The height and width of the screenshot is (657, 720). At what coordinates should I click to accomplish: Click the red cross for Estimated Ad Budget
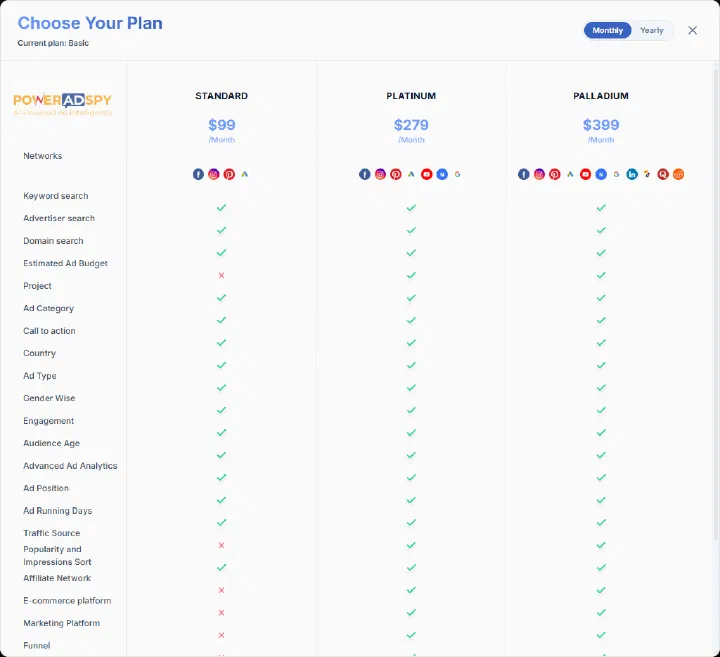click(221, 275)
